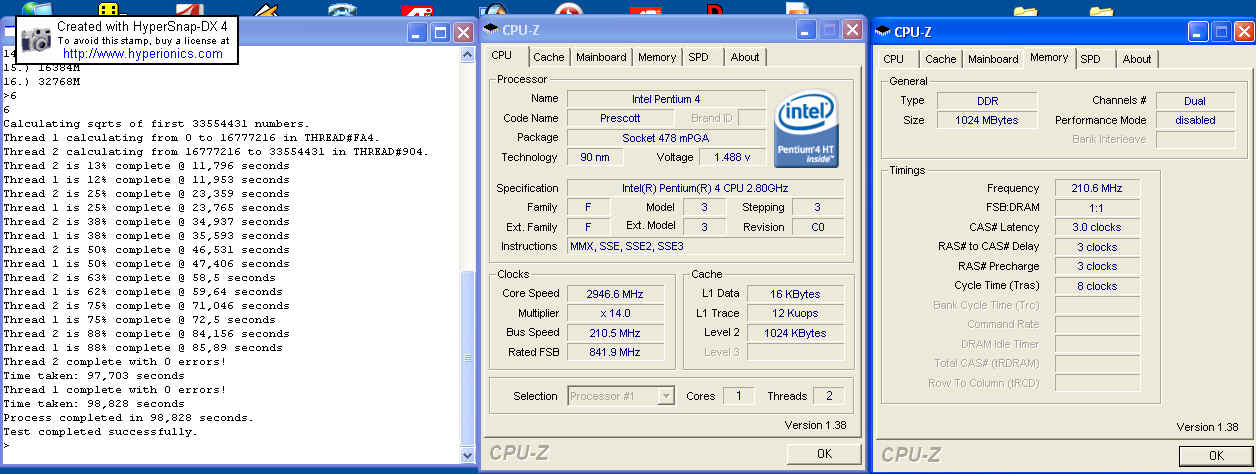This screenshot has height=474, width=1256.
Task: Click console line 'Thread 1 complete with 0 errors!'
Action: coord(114,390)
